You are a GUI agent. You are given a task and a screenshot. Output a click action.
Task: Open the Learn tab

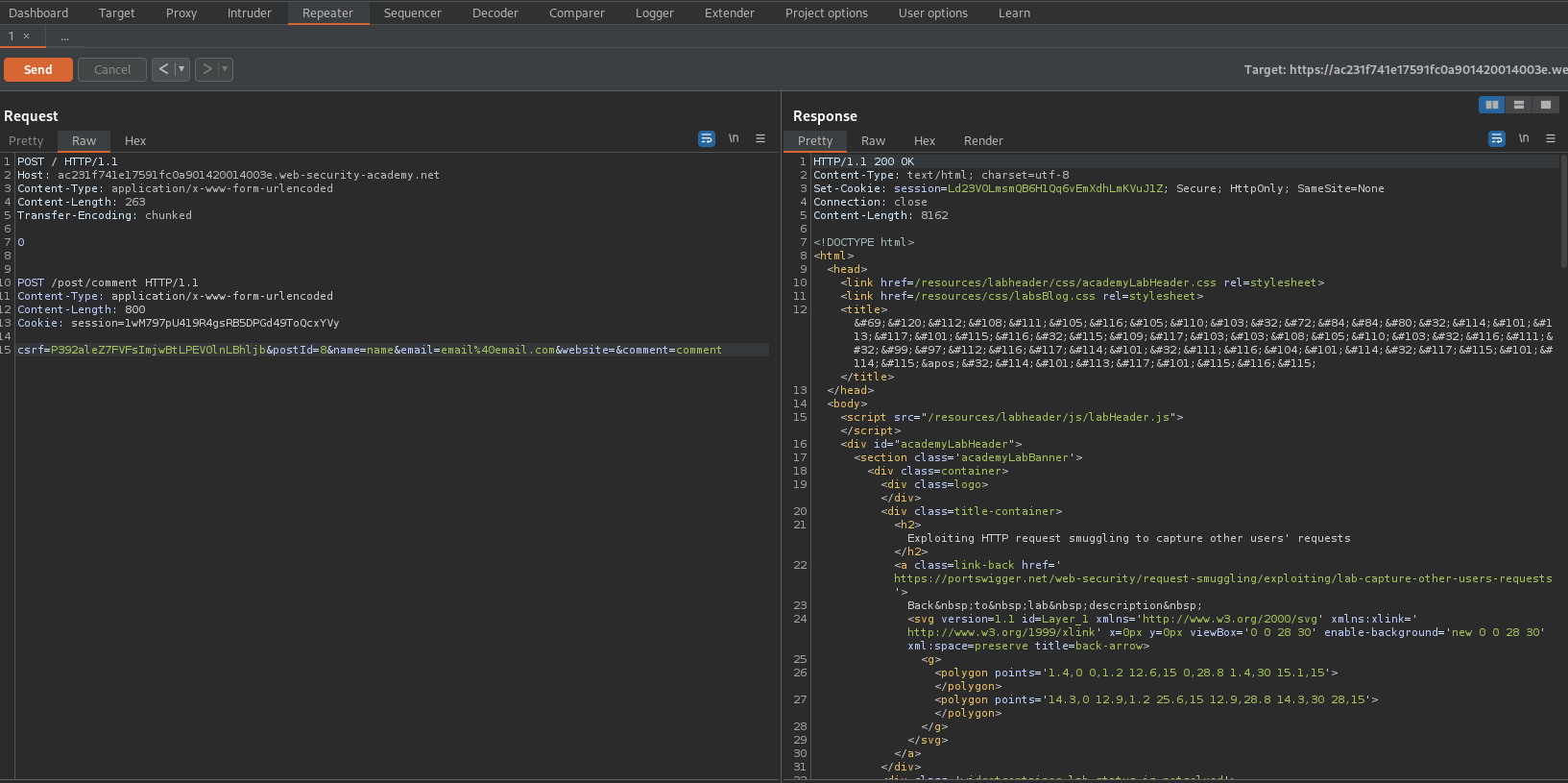(x=1014, y=12)
